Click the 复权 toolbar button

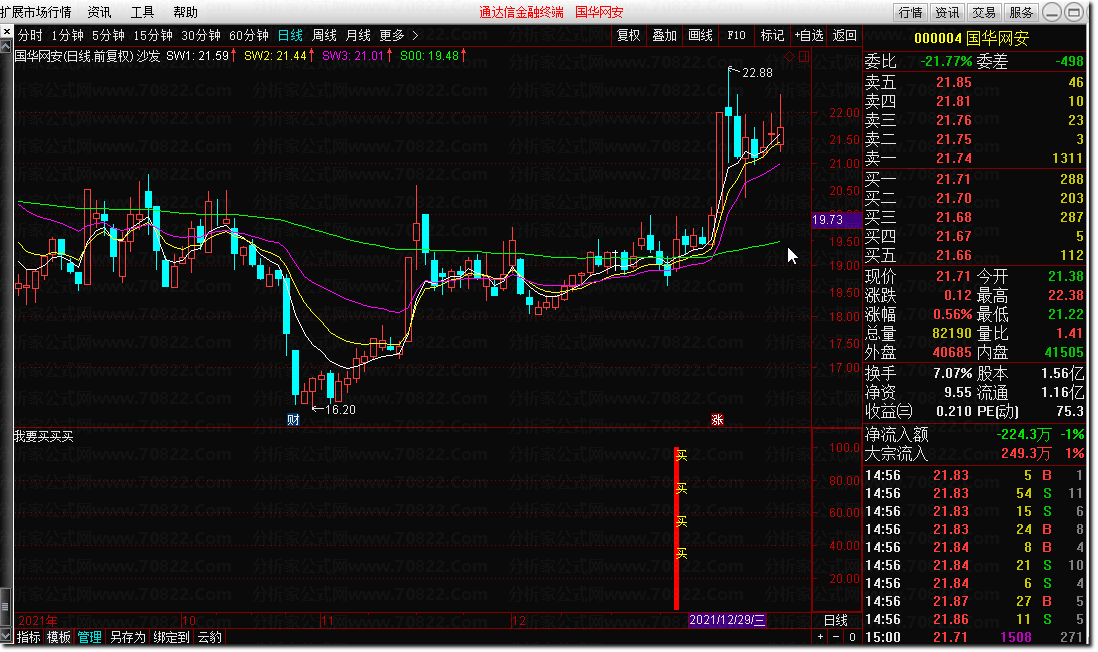coord(628,35)
